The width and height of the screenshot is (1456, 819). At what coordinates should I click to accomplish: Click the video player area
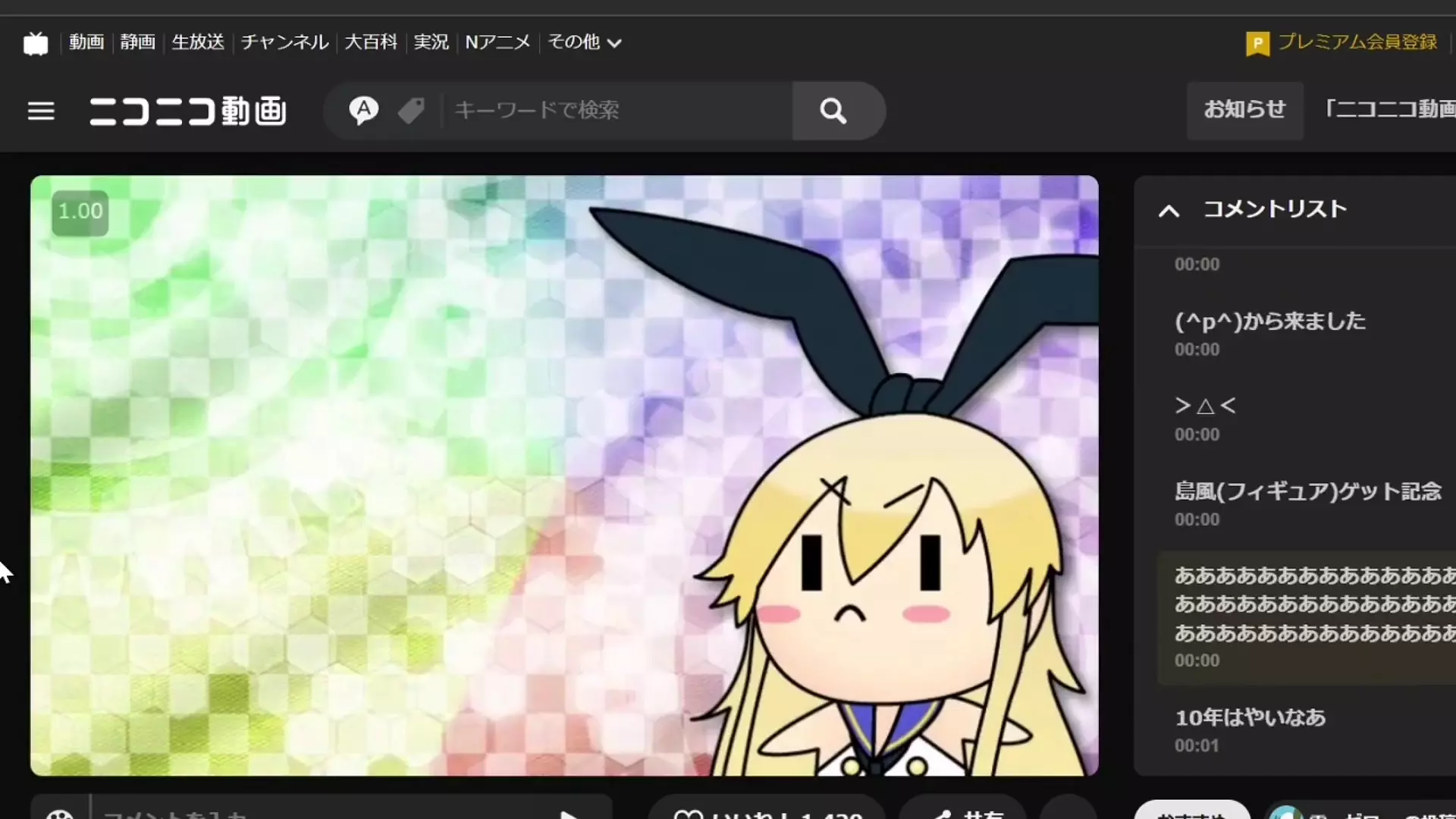click(x=564, y=475)
